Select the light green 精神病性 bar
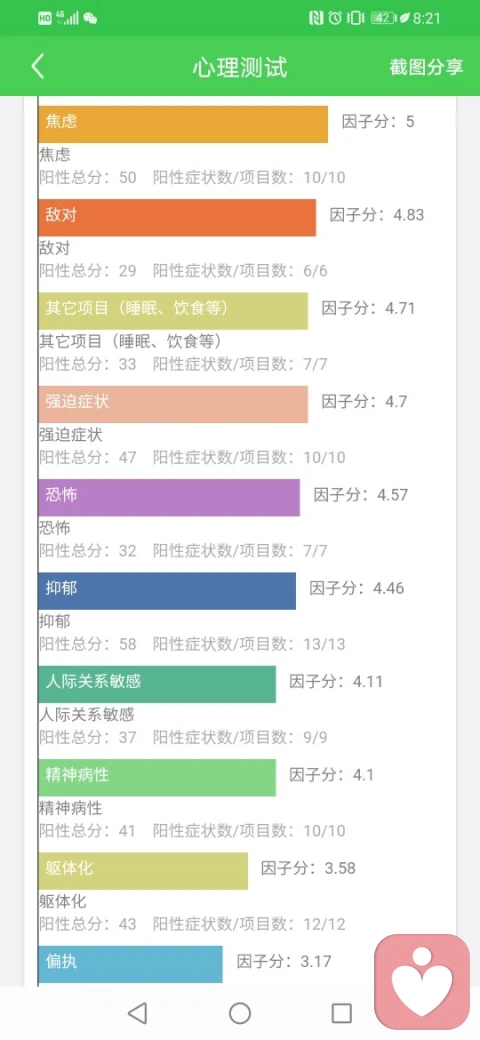 click(157, 778)
